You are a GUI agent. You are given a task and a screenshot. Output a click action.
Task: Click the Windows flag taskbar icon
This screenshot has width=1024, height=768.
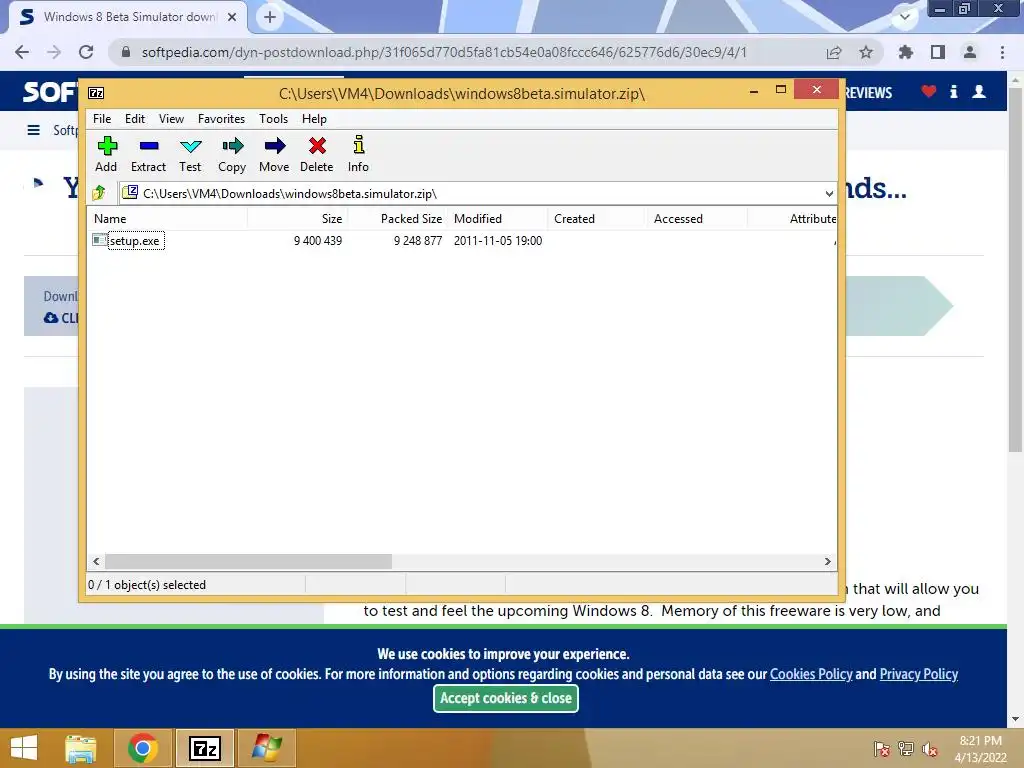point(267,748)
